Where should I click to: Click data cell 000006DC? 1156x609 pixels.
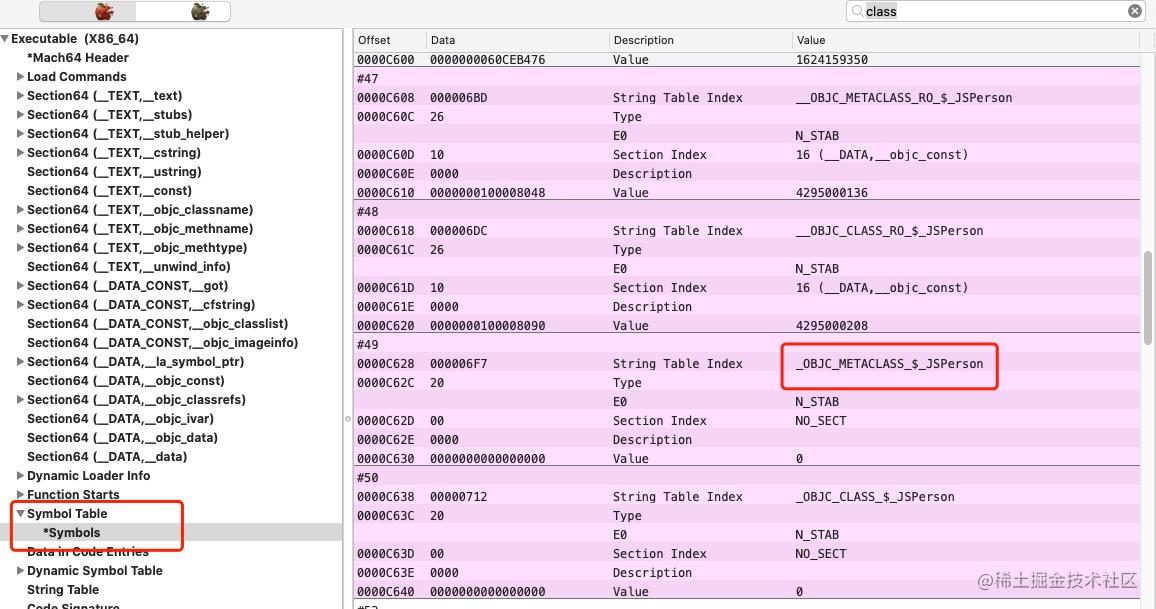click(459, 231)
